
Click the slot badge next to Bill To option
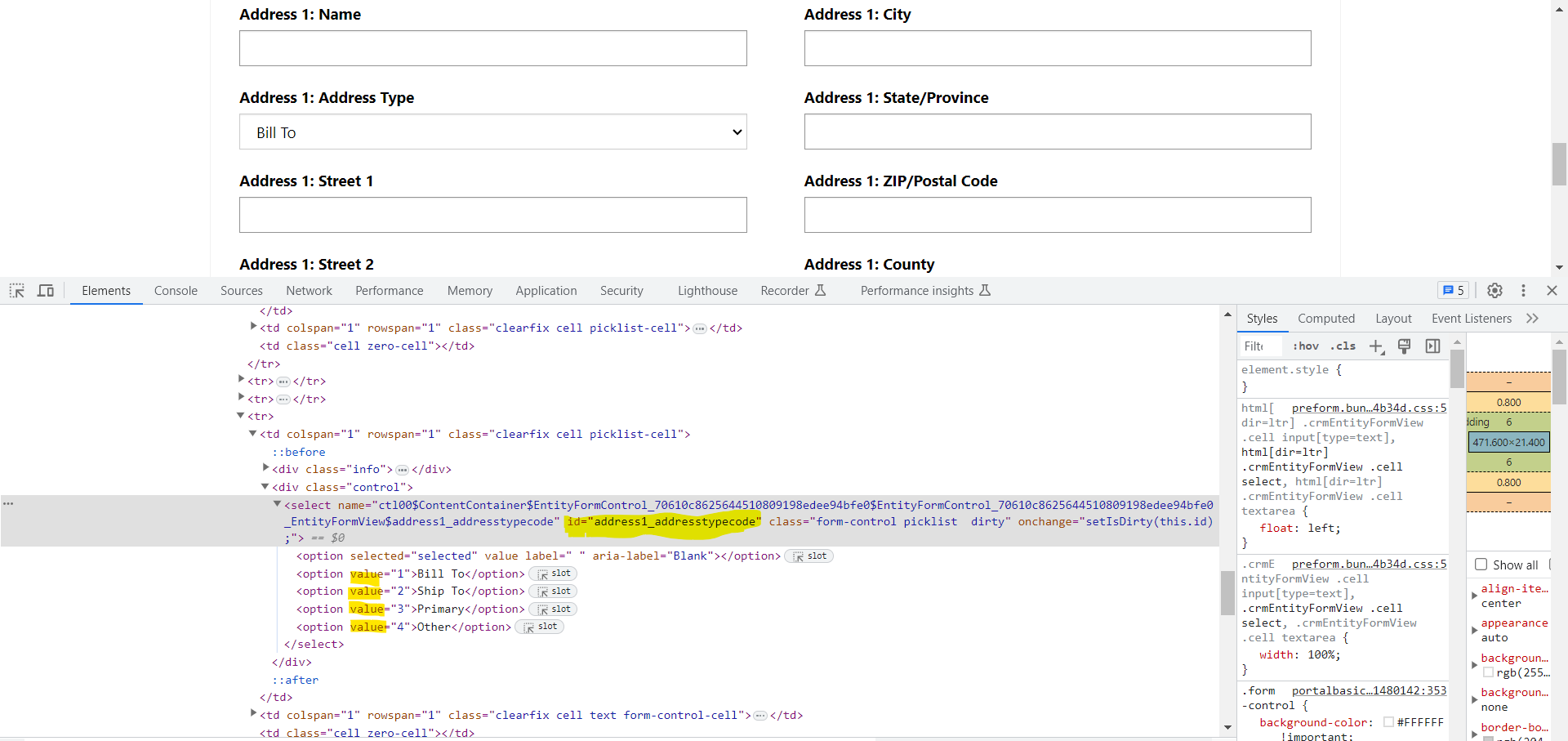(554, 574)
